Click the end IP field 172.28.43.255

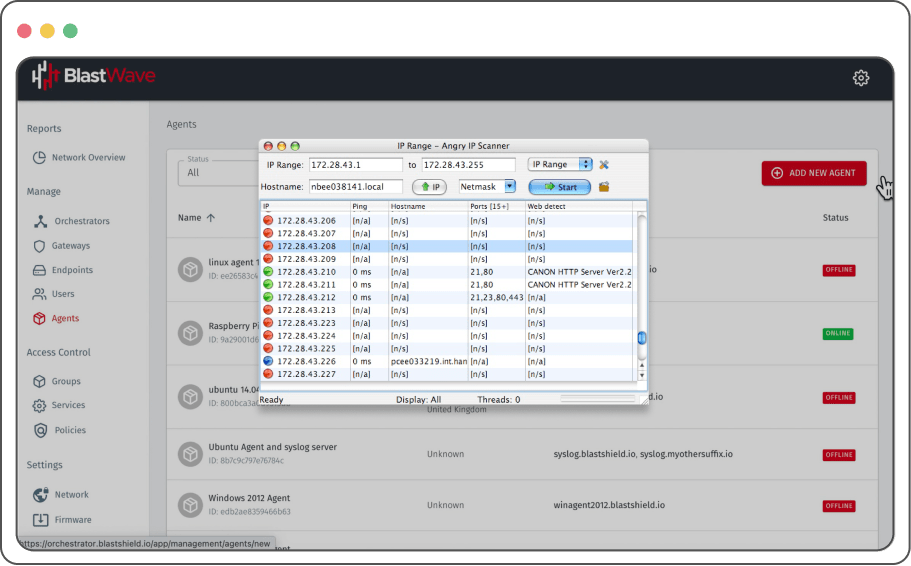(x=468, y=165)
